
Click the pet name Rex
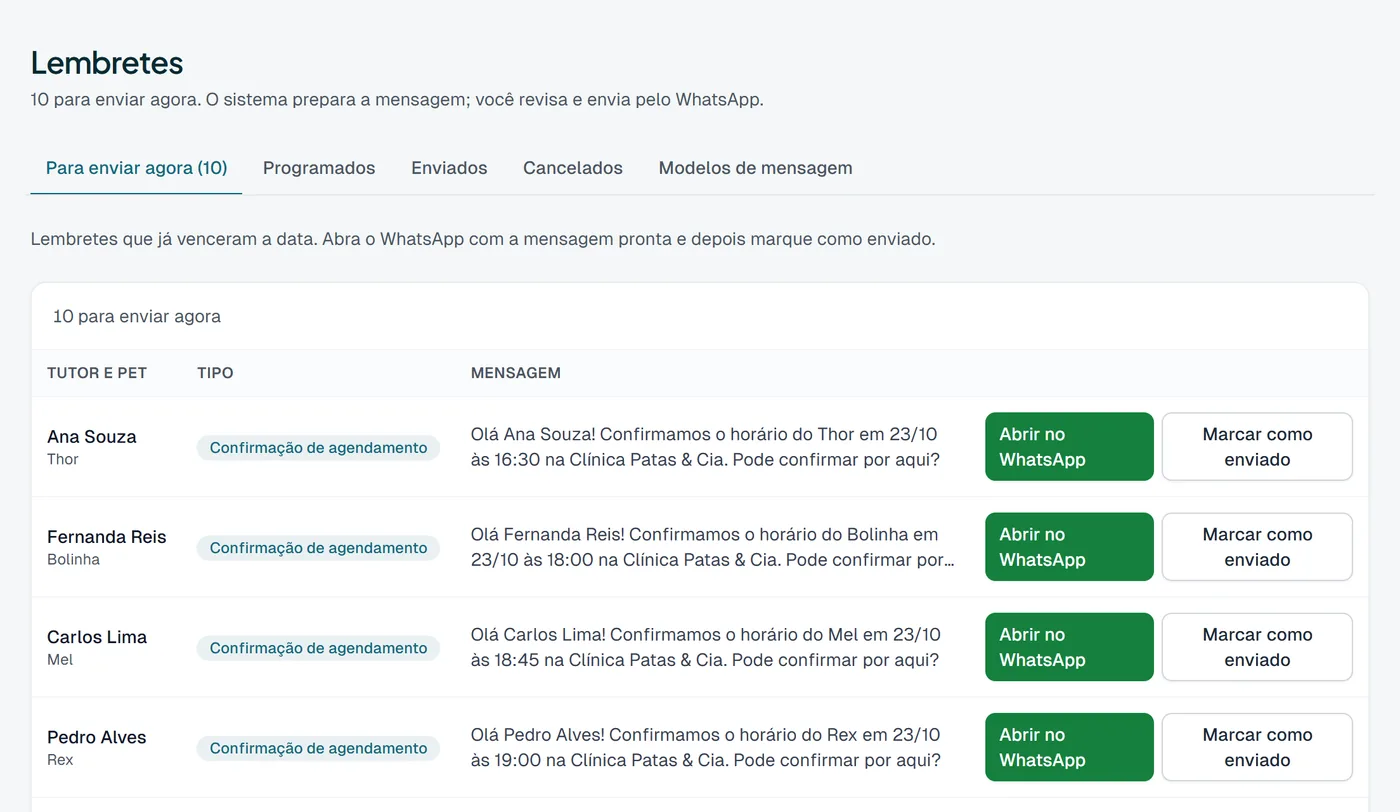[60, 760]
